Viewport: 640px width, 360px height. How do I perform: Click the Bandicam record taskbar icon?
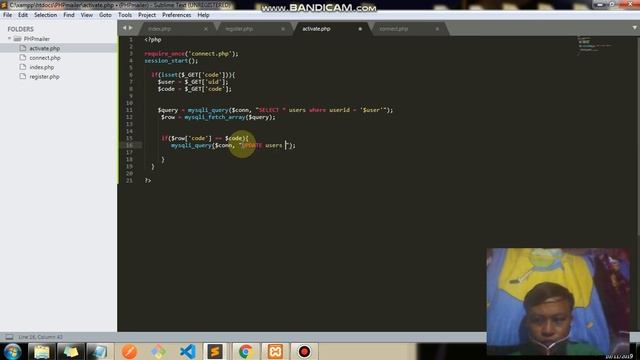click(x=304, y=351)
